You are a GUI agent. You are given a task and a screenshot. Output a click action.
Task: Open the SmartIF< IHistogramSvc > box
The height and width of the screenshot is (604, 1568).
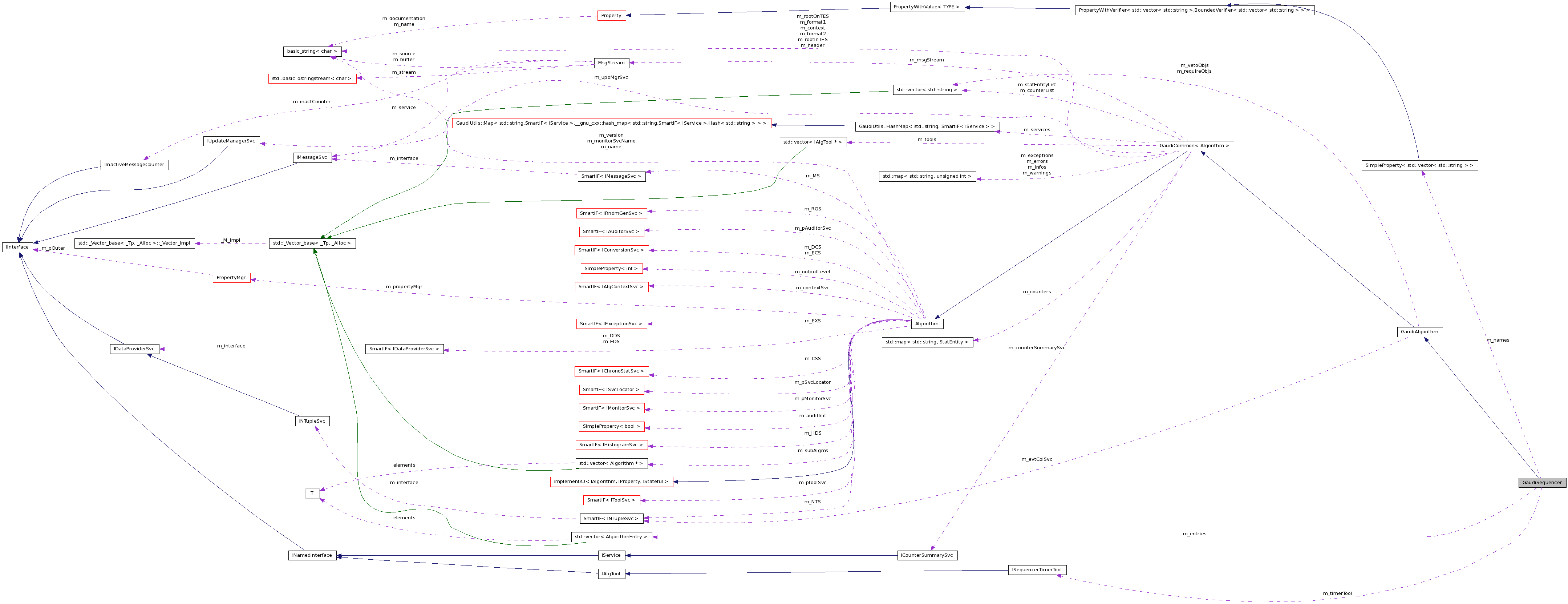[611, 444]
